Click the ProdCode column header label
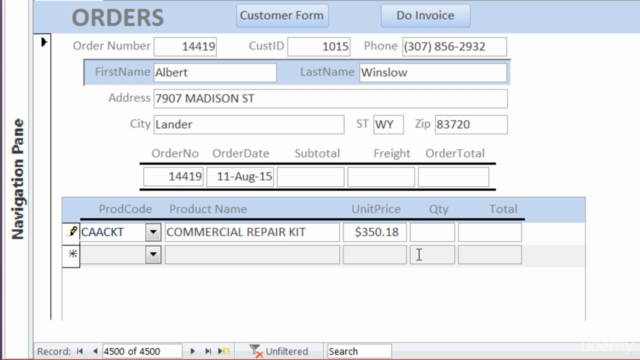 [x=125, y=209]
